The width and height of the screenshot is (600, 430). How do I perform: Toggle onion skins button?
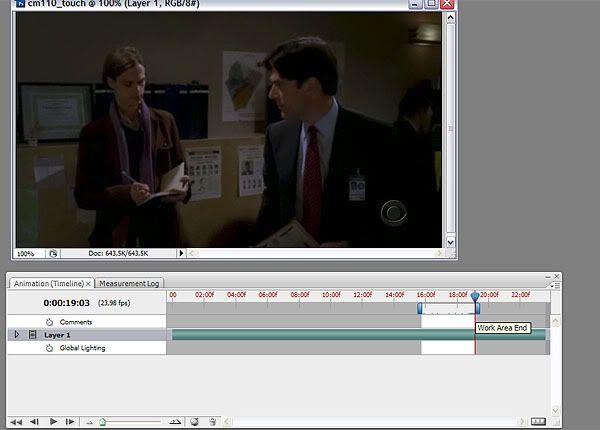[x=194, y=422]
